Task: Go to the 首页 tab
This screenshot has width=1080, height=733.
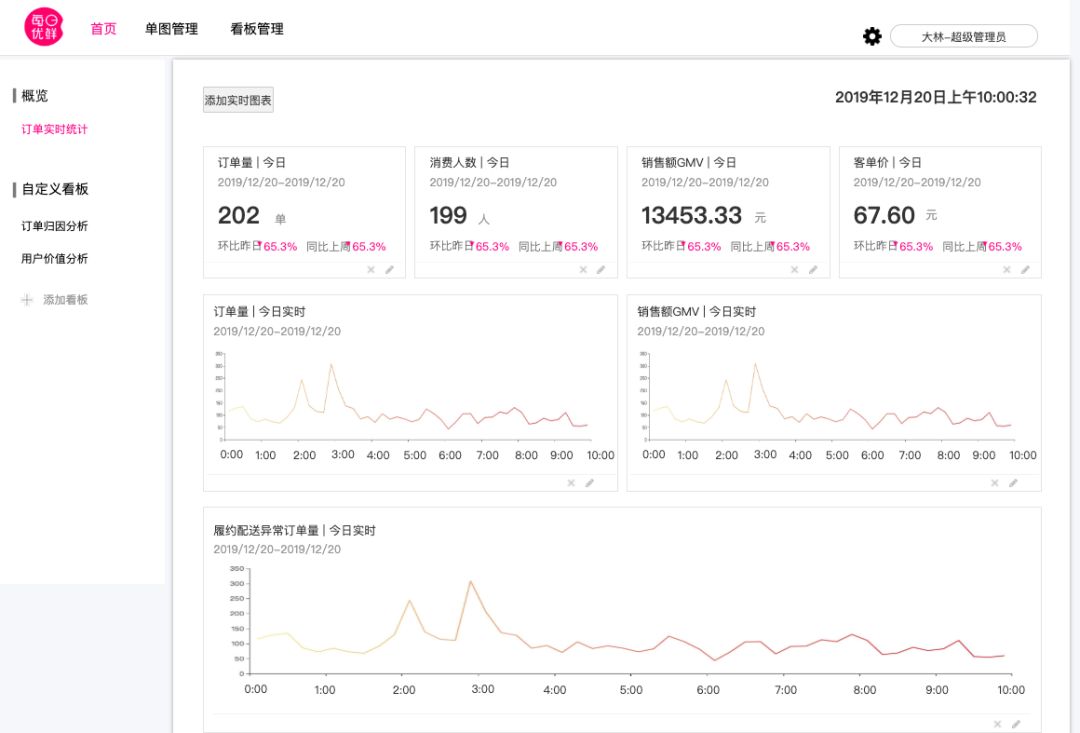Action: tap(104, 29)
